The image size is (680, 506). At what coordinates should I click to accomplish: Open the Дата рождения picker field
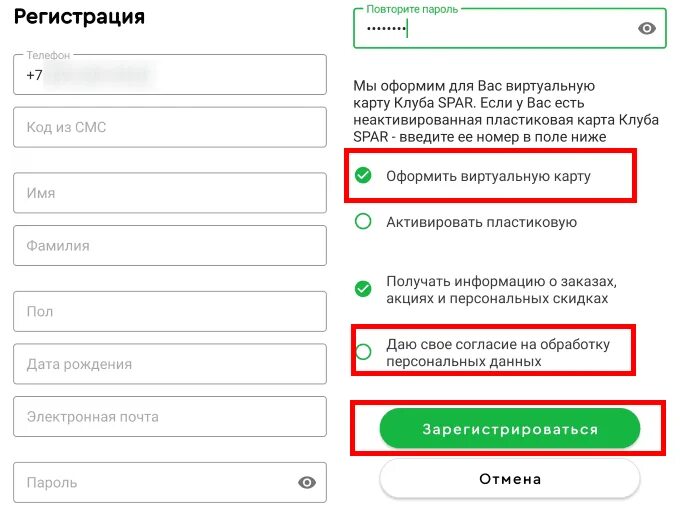[x=170, y=364]
